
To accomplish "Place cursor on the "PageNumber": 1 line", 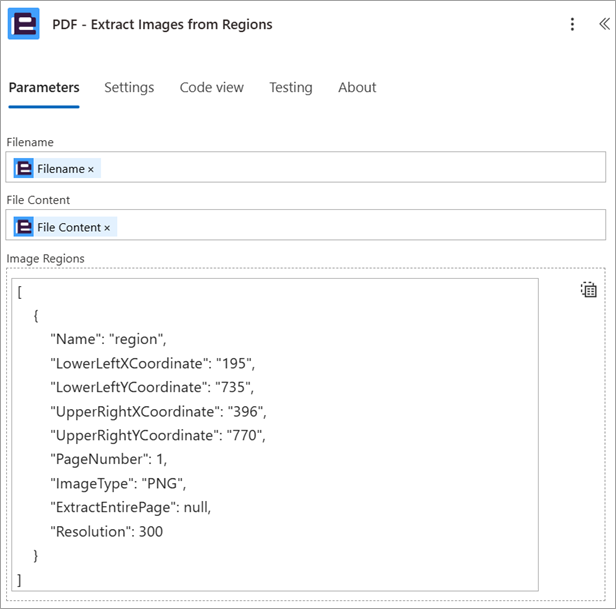I will click(108, 459).
